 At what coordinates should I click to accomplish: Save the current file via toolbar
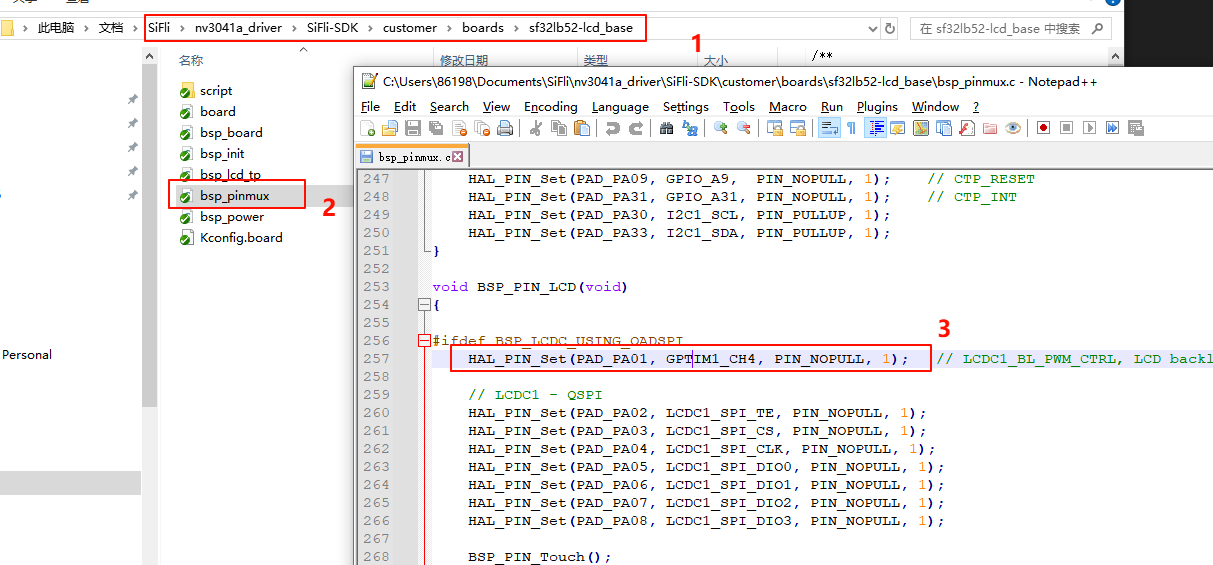pyautogui.click(x=413, y=128)
